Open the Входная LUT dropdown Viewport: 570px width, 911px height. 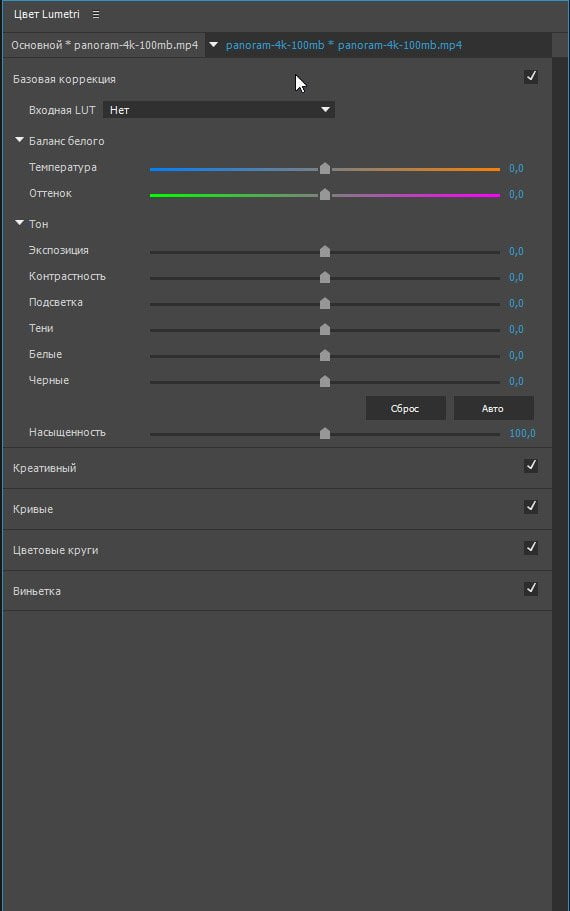click(x=219, y=110)
